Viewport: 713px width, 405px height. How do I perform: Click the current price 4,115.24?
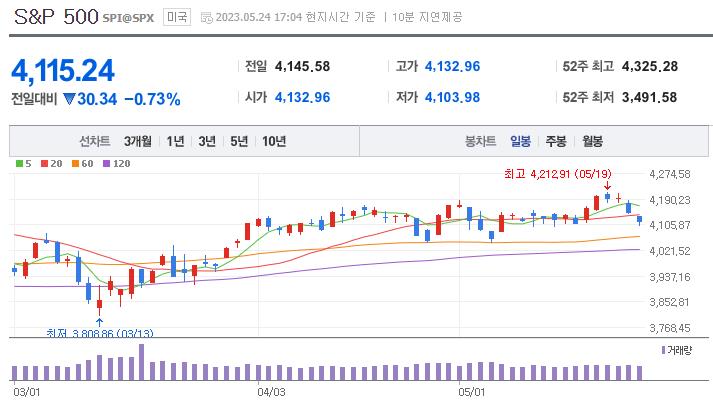[63, 71]
